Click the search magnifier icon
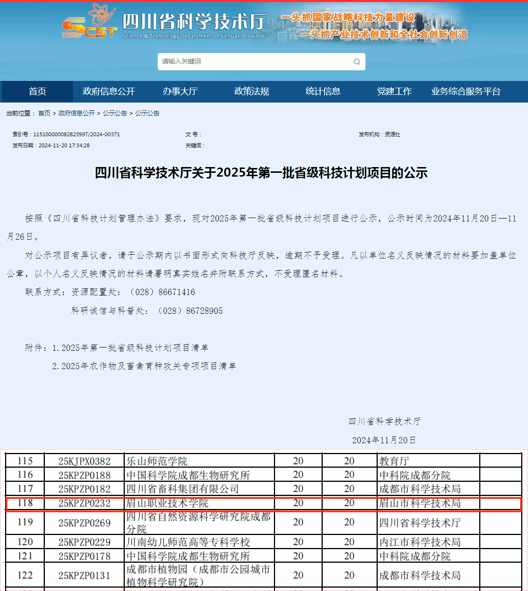Image resolution: width=528 pixels, height=591 pixels. (357, 61)
